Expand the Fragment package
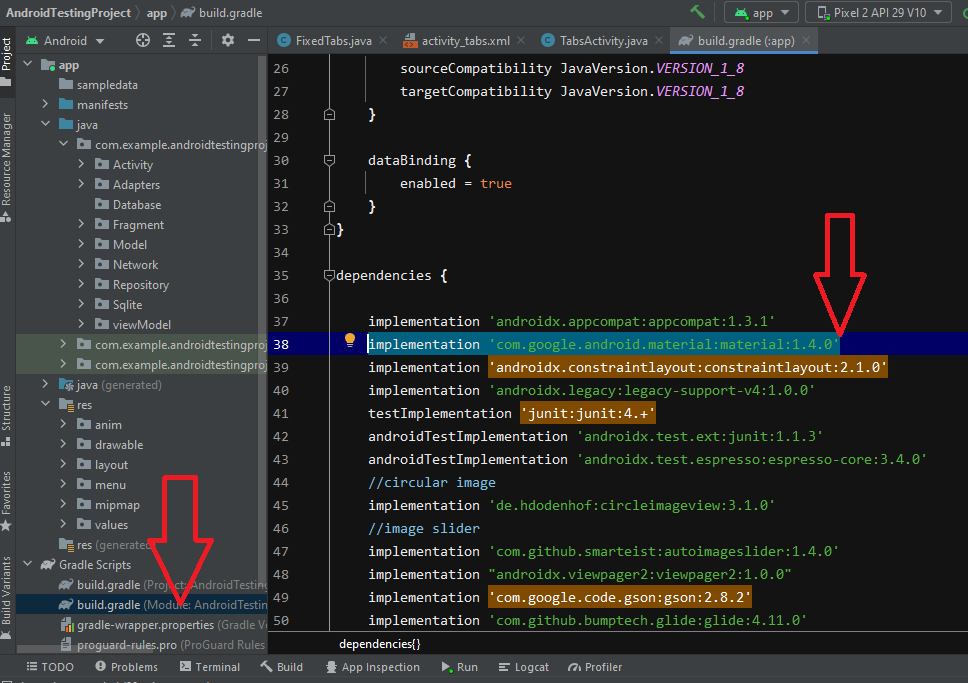Viewport: 968px width, 683px height. pos(81,224)
